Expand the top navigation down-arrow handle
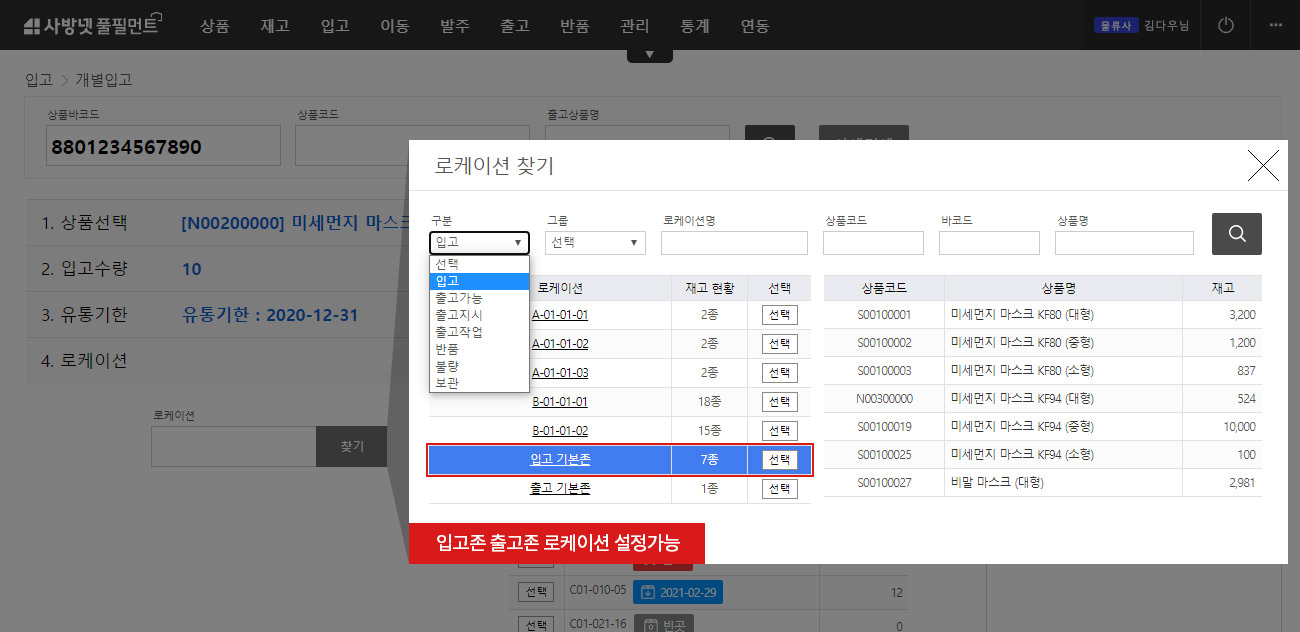 pyautogui.click(x=649, y=54)
